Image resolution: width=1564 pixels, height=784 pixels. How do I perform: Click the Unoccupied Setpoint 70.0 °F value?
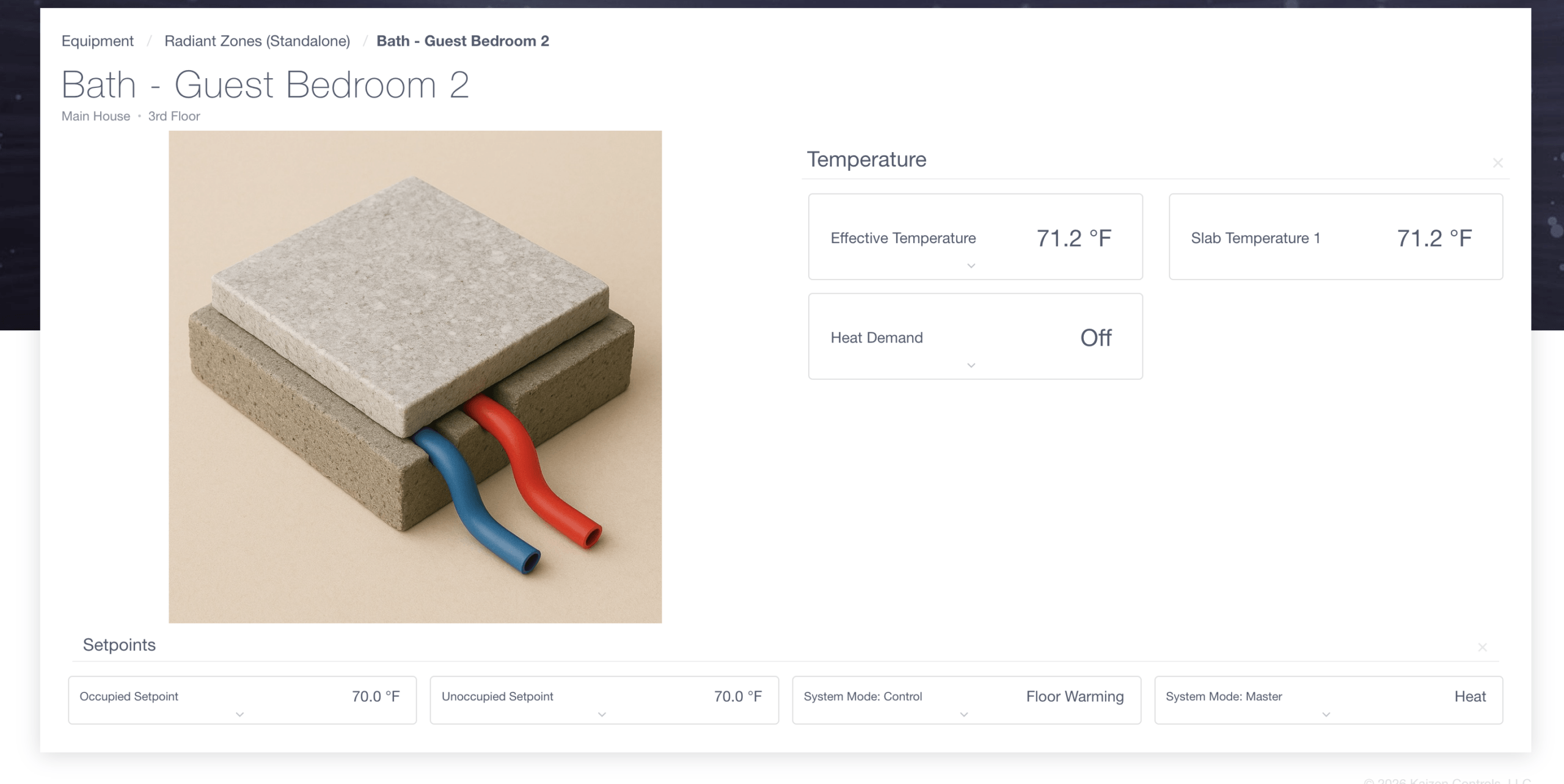[x=737, y=696]
